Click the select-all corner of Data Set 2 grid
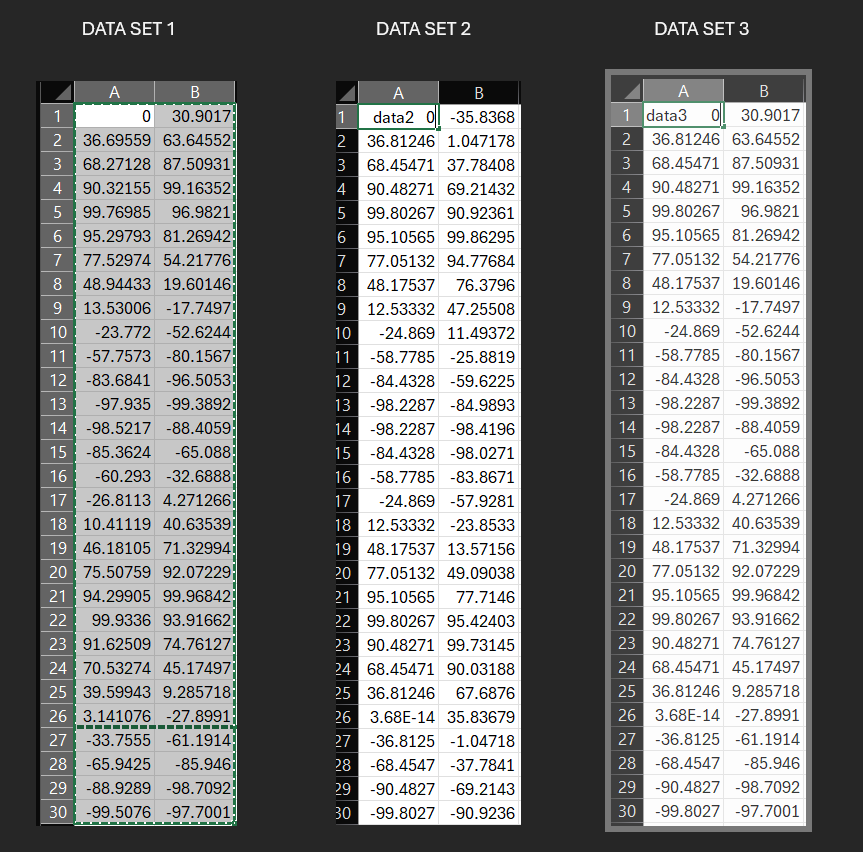Image resolution: width=863 pixels, height=852 pixels. coord(345,92)
